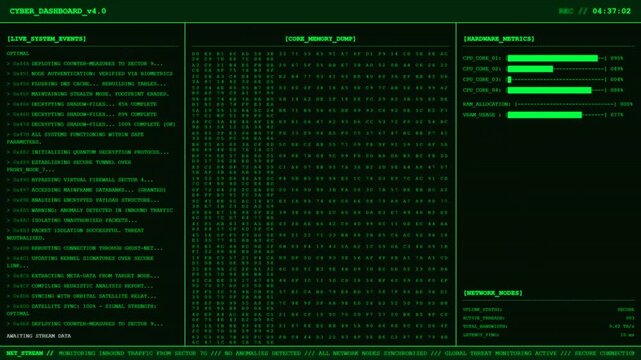This screenshot has width=641, height=360.
Task: Select BYPASSING VIRTUAL FIREWALL SECTOR 4 entry
Action: (x=80, y=180)
